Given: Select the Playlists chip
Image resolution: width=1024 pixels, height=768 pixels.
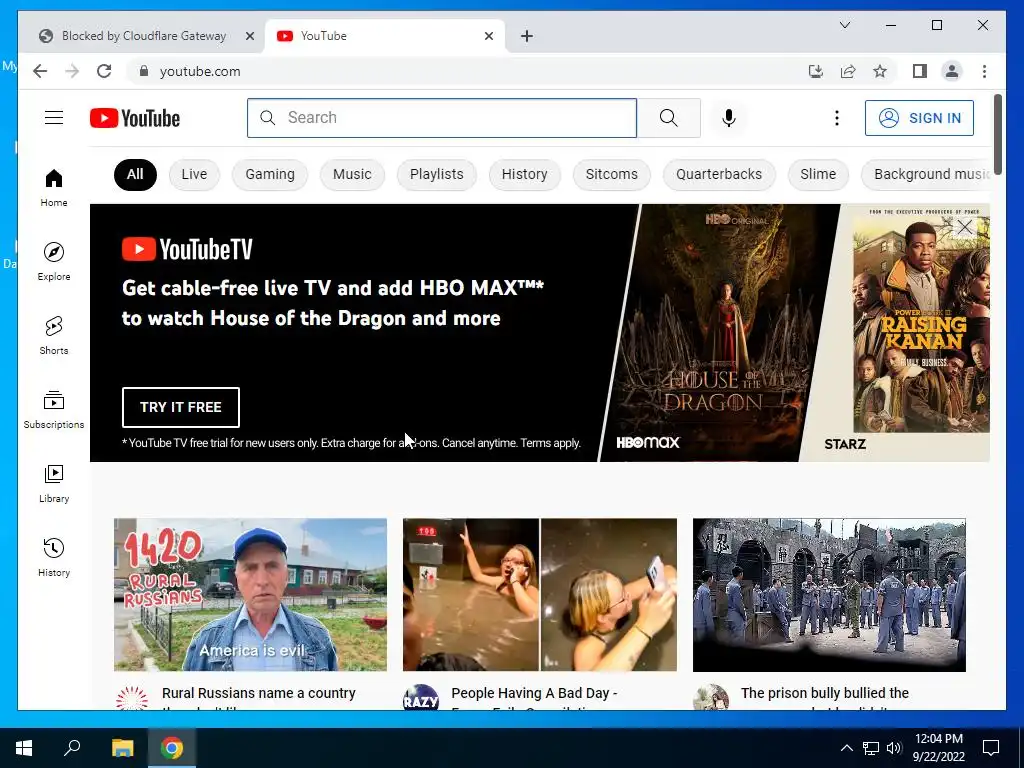Looking at the screenshot, I should point(436,174).
